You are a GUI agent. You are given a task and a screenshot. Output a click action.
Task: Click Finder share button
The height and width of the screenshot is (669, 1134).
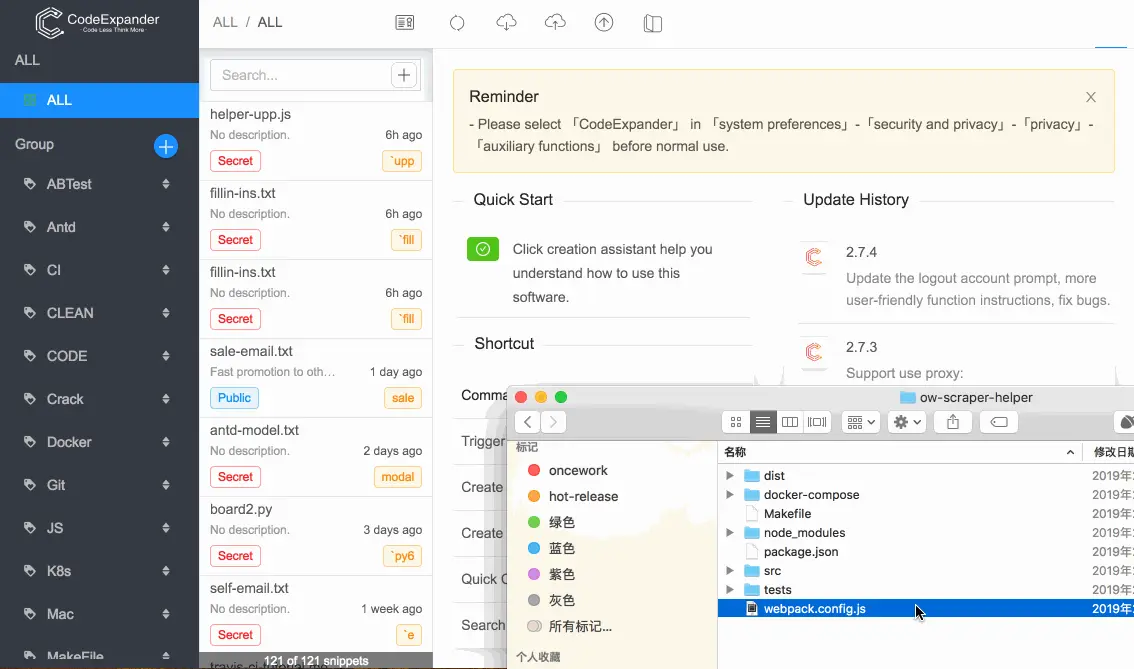(x=952, y=422)
